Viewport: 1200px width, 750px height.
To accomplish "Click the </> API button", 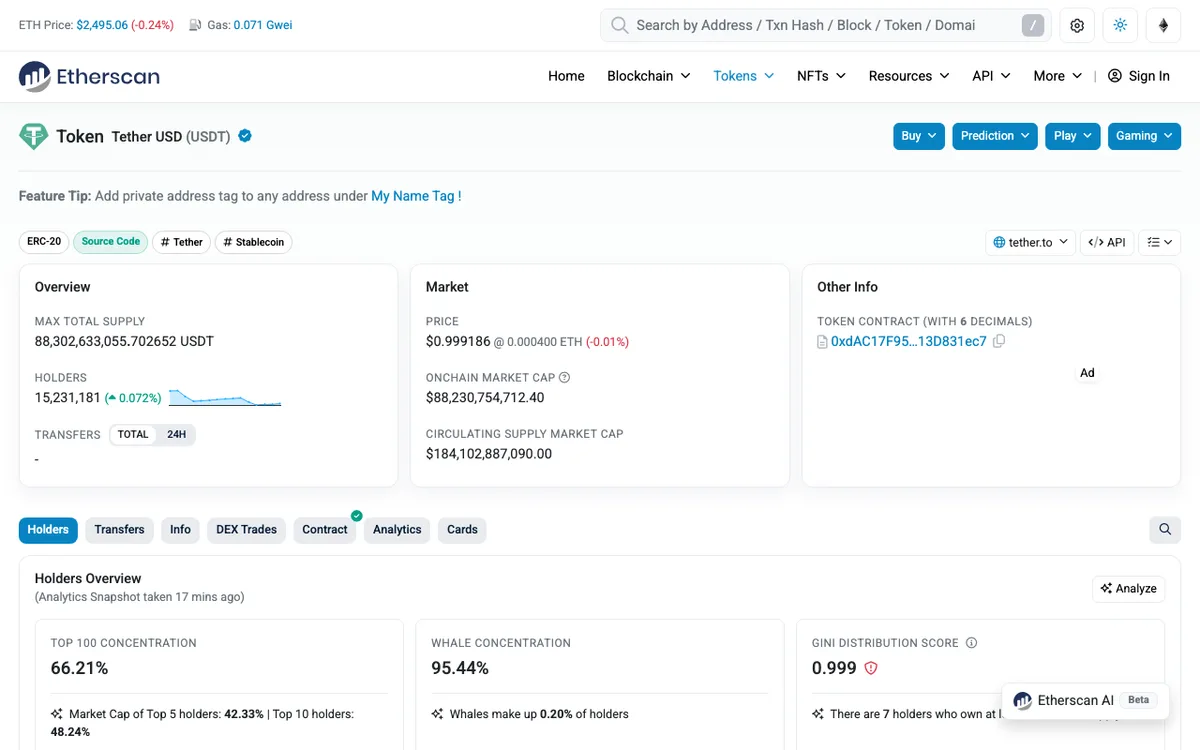I will (x=1107, y=242).
